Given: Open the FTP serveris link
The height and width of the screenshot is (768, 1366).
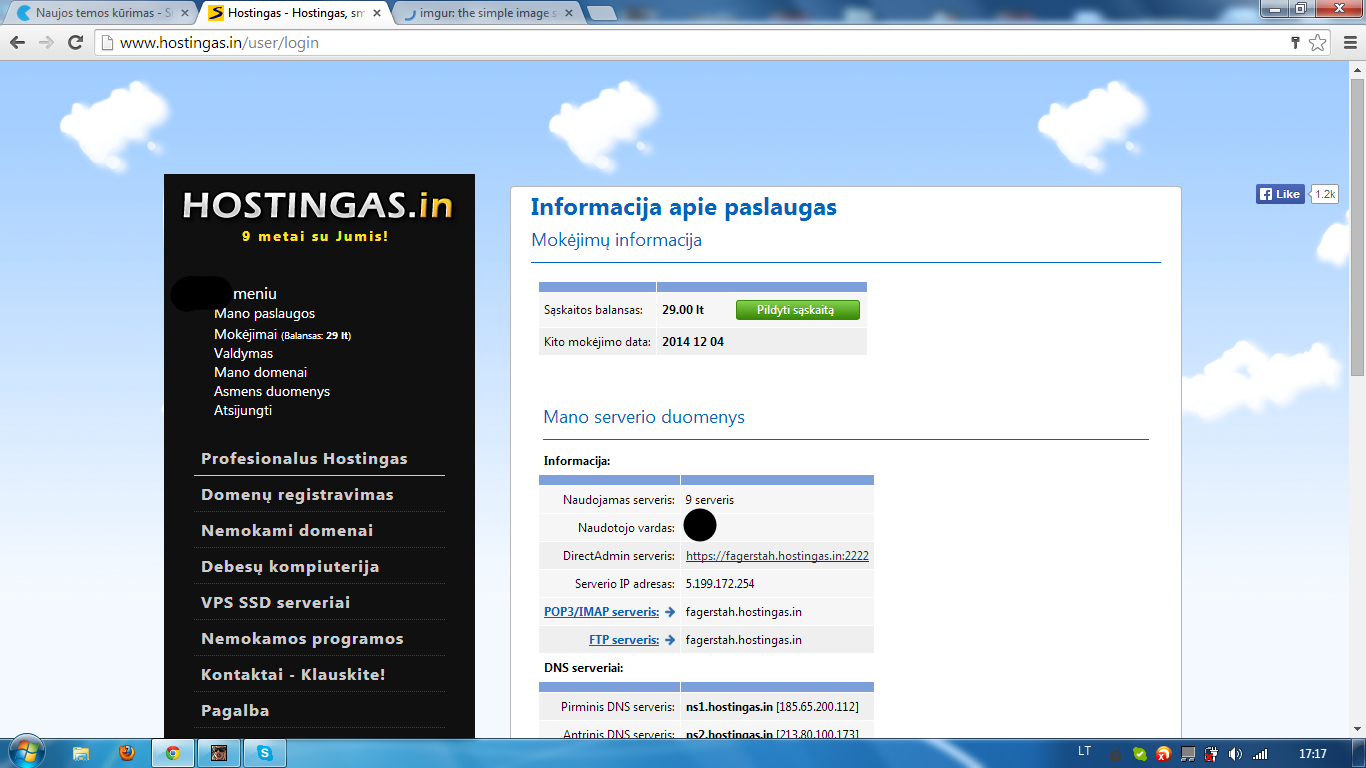Looking at the screenshot, I should [x=623, y=640].
